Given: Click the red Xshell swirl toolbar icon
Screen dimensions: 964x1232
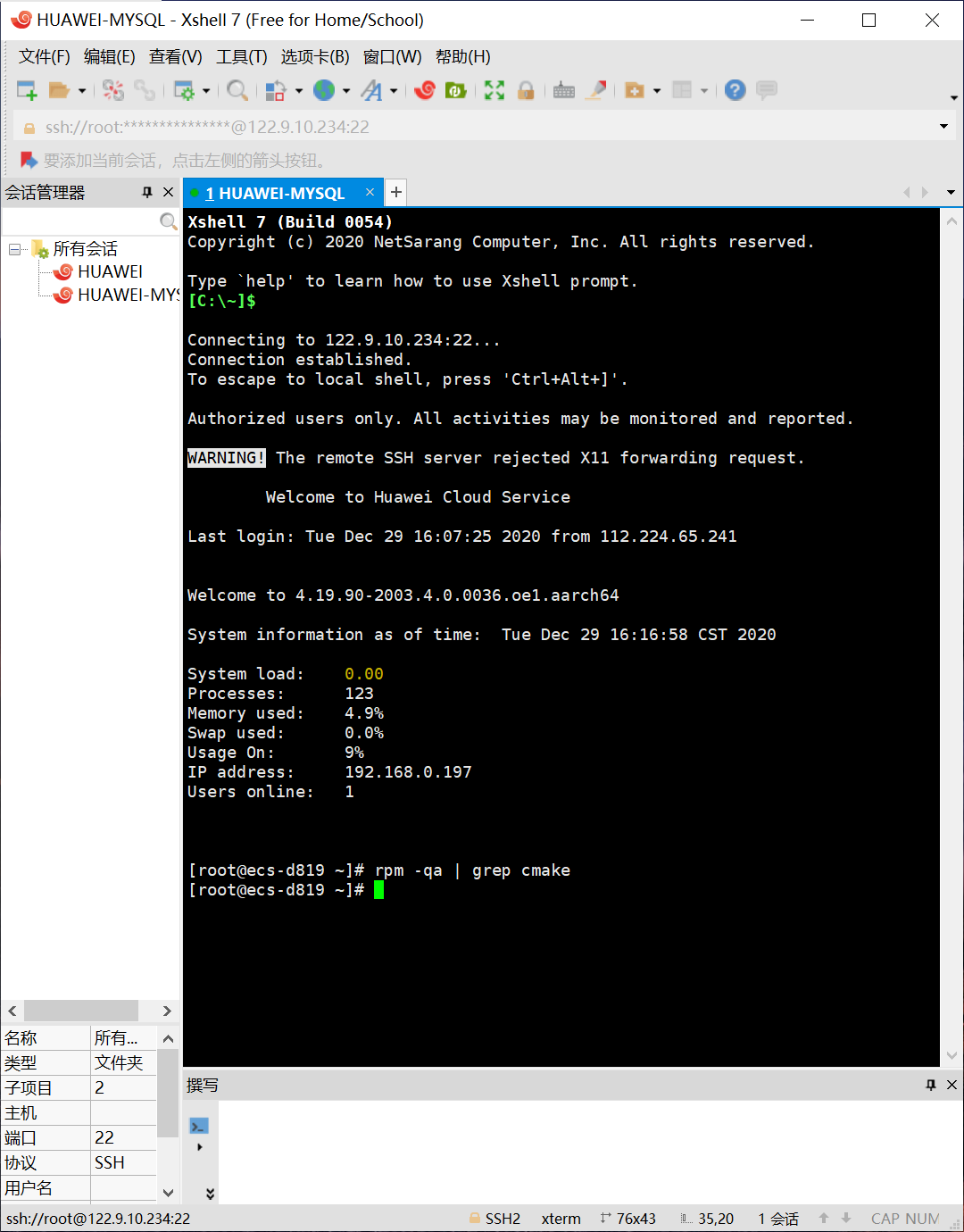Looking at the screenshot, I should pos(425,90).
